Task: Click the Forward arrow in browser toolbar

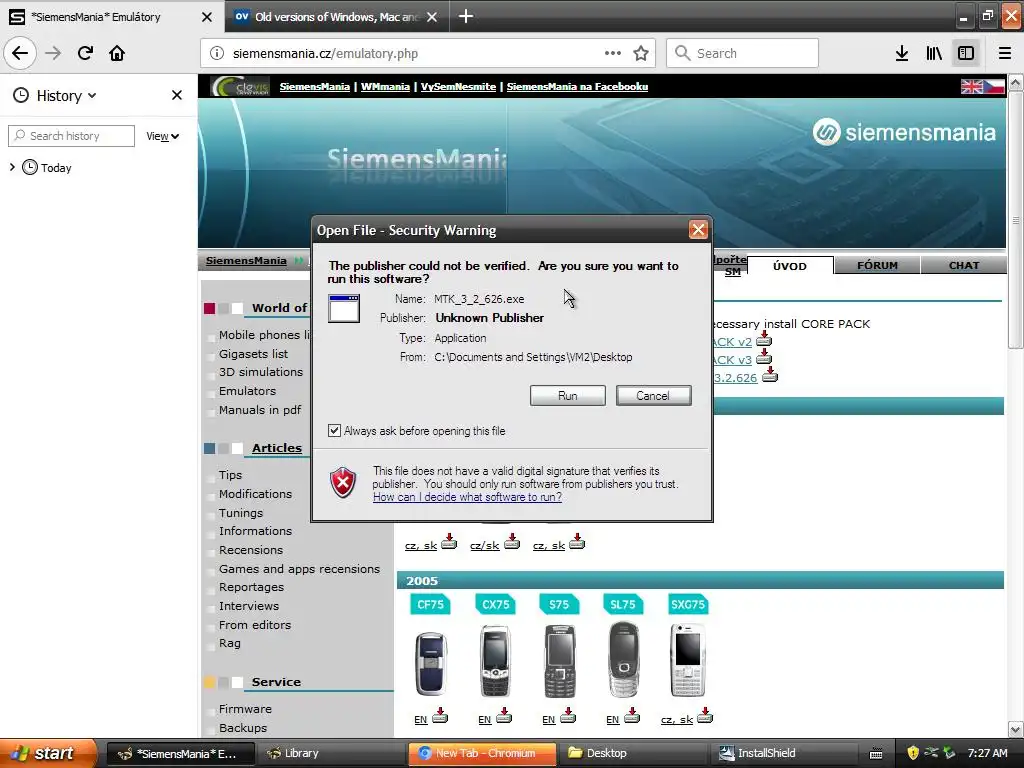Action: pyautogui.click(x=53, y=53)
